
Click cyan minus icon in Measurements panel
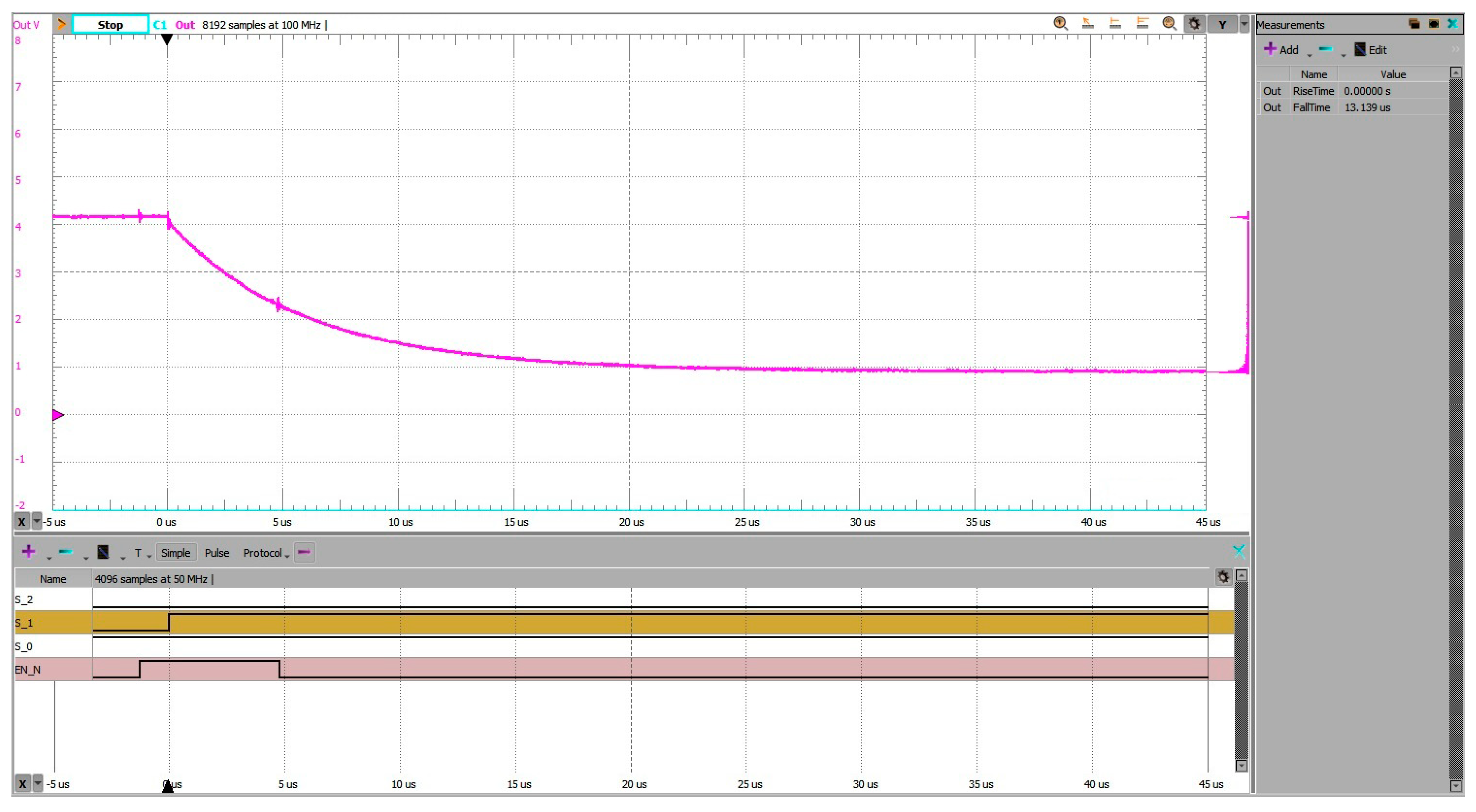[1325, 50]
